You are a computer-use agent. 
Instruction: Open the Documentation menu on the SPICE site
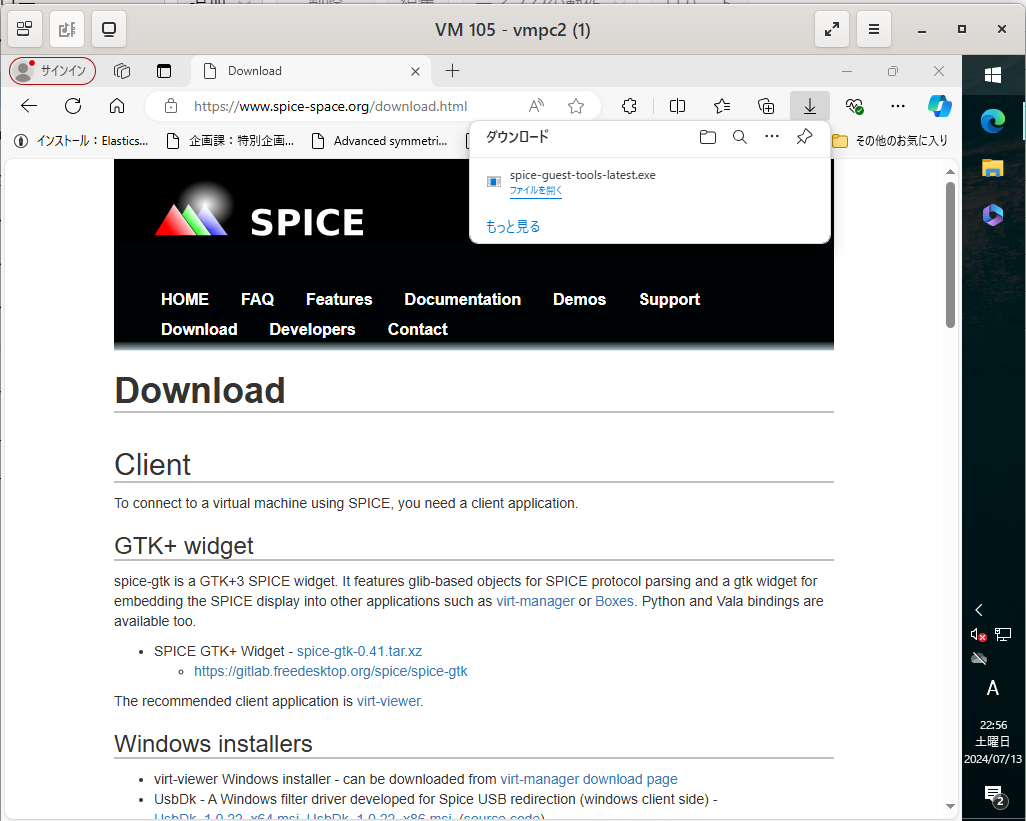tap(462, 299)
